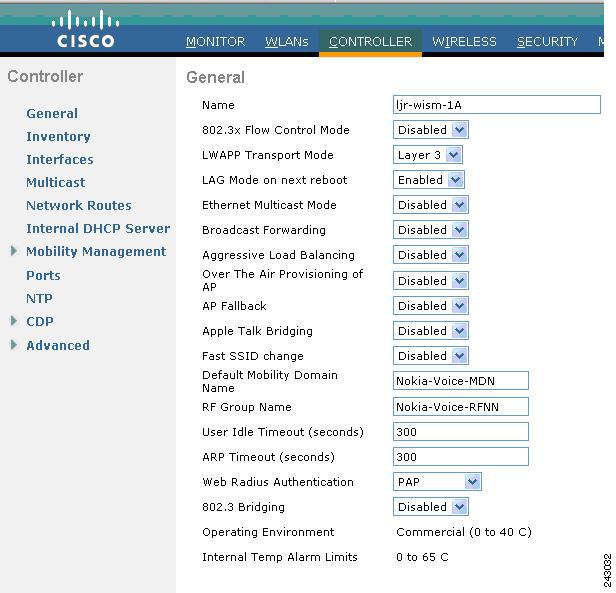Open the Web Radius Authentication dropdown

coord(437,482)
